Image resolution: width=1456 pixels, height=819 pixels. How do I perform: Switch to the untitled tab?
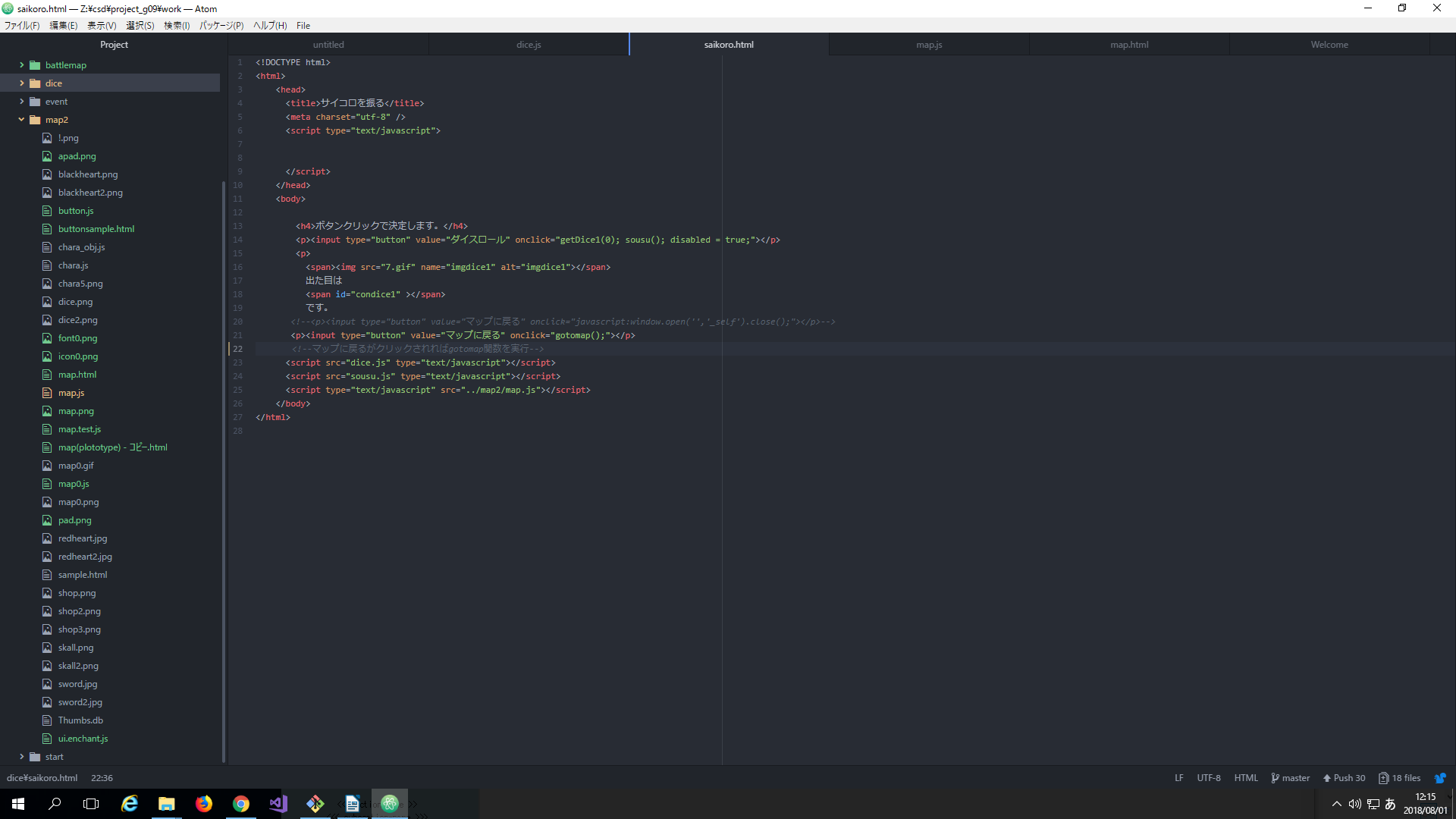(328, 45)
